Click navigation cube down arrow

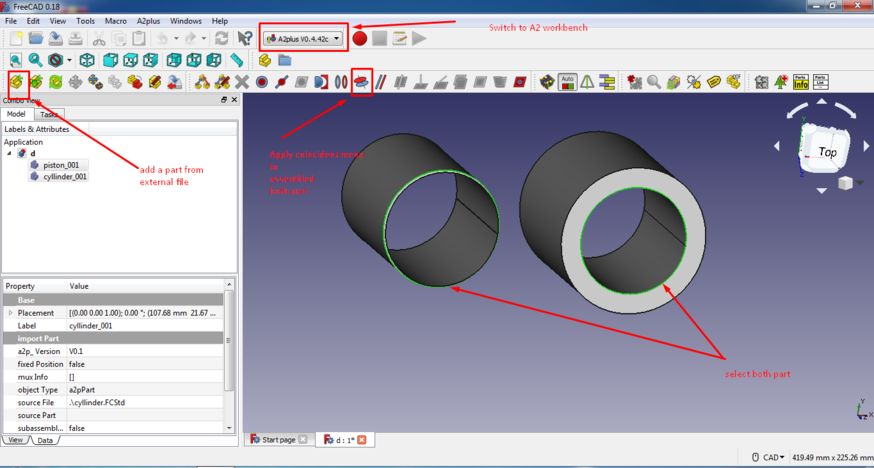click(822, 191)
